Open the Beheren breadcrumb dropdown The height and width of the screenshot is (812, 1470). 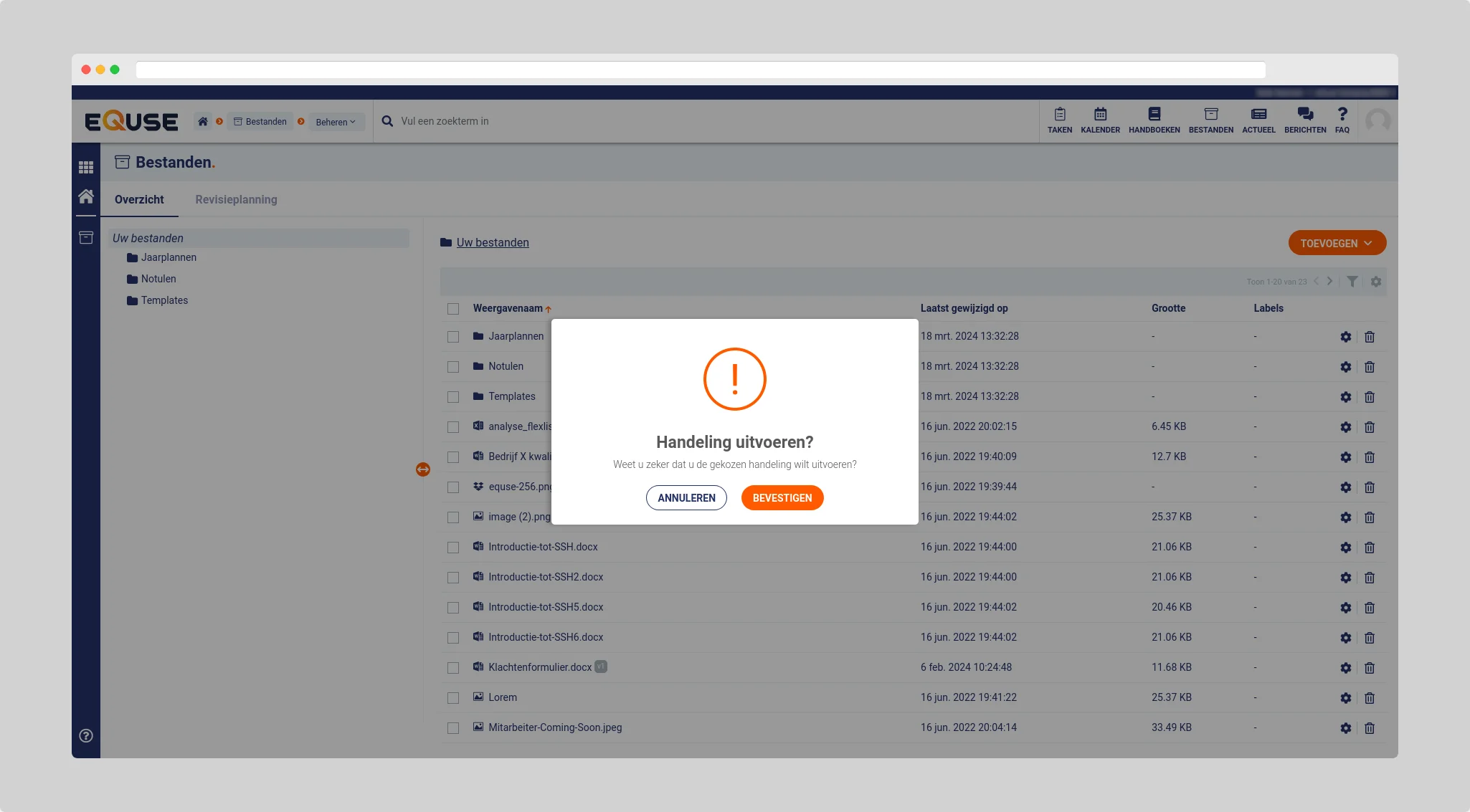pos(336,122)
